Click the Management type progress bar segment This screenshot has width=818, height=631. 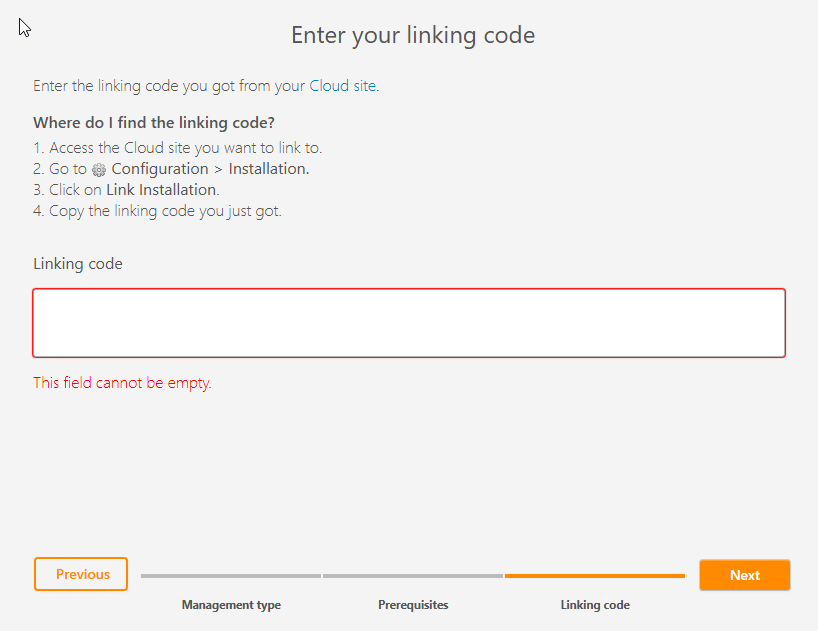[231, 576]
